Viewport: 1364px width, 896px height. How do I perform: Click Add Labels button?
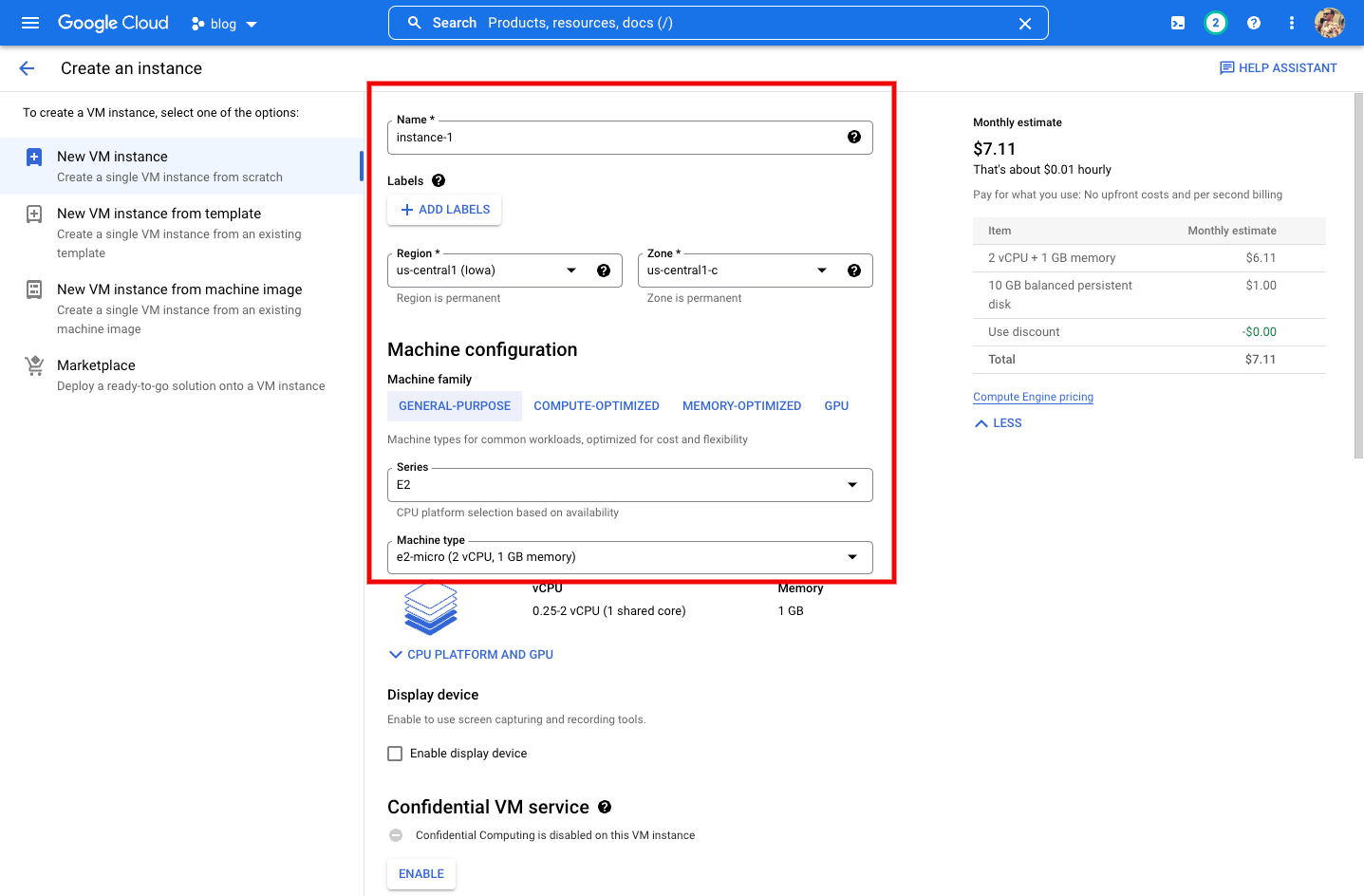coord(444,210)
